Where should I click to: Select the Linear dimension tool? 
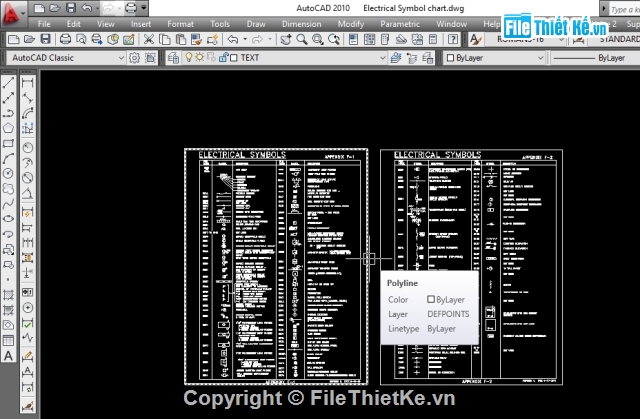(x=27, y=83)
